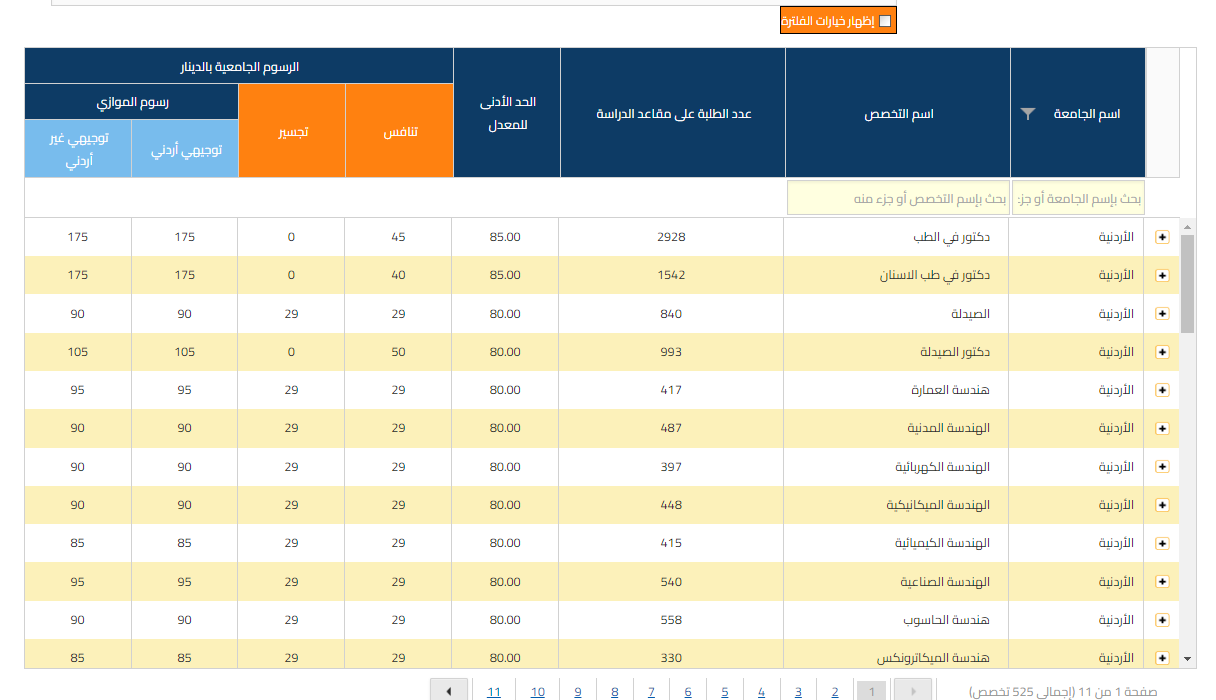The image size is (1216, 700).
Task: Click the plus icon beside الهندسة الكهربائية
Action: pyautogui.click(x=1161, y=466)
